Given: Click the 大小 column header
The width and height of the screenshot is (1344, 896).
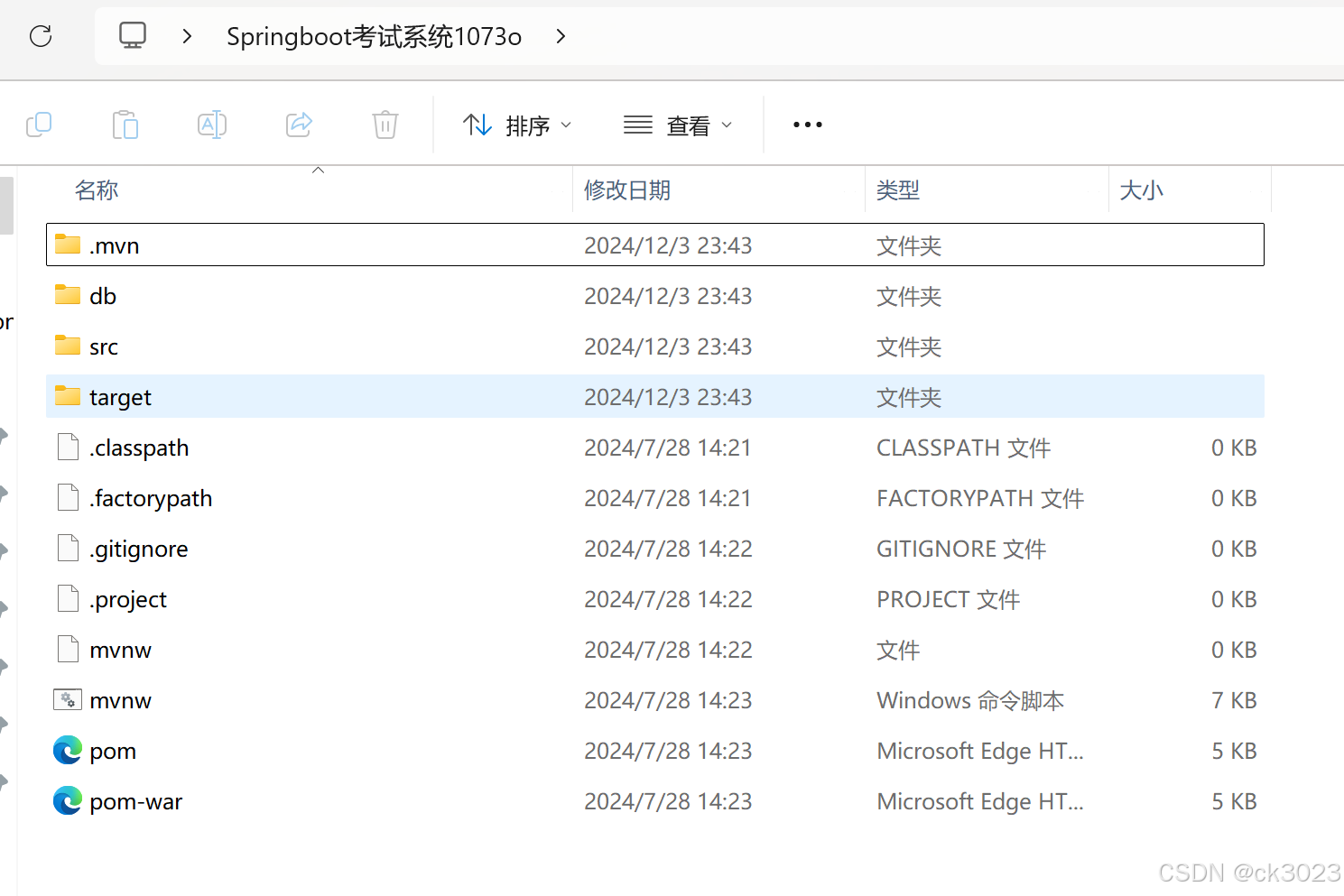Looking at the screenshot, I should click(1141, 190).
